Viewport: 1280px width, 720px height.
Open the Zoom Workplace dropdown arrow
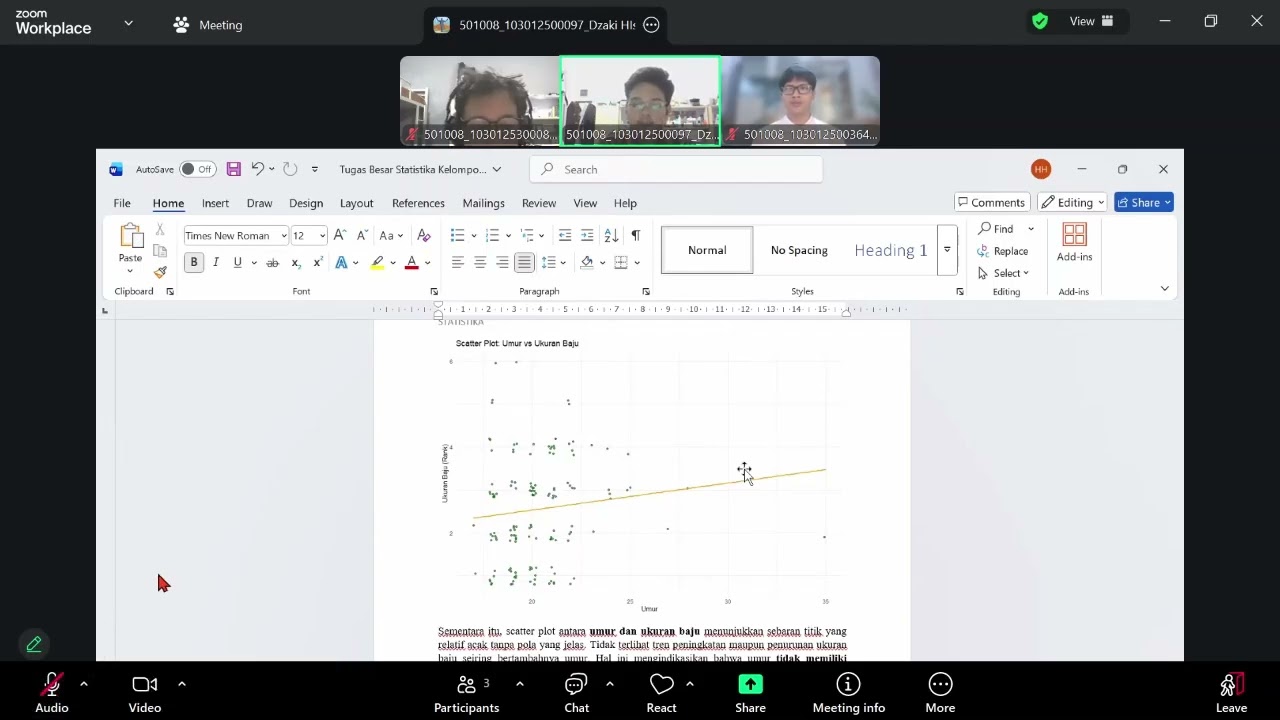tap(128, 23)
